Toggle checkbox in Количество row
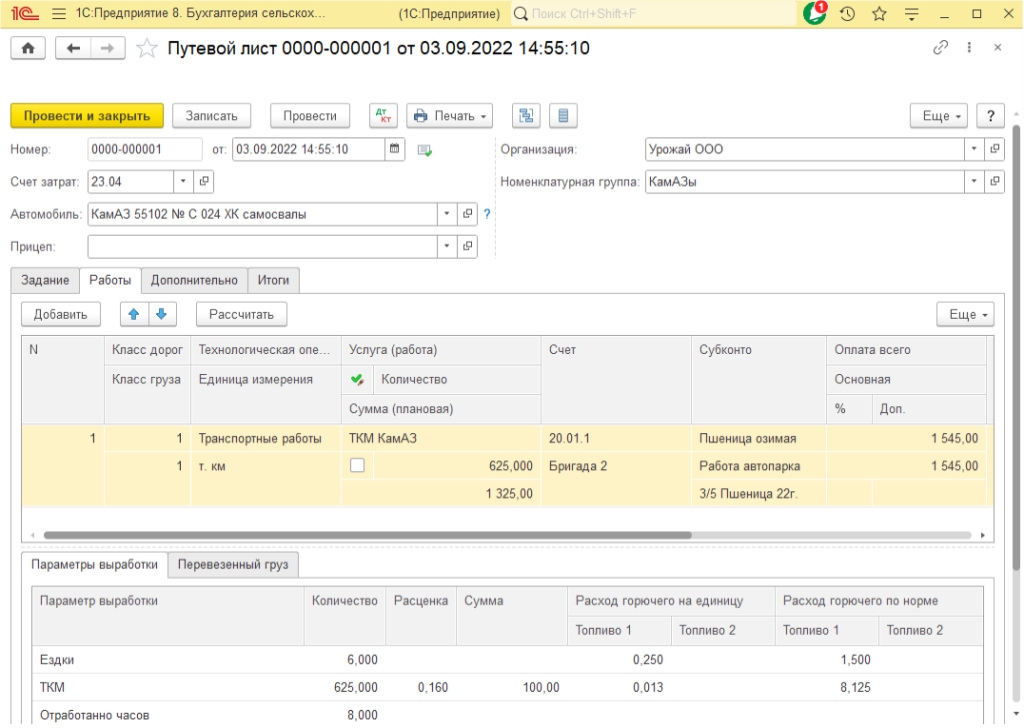The image size is (1024, 728). 357,466
